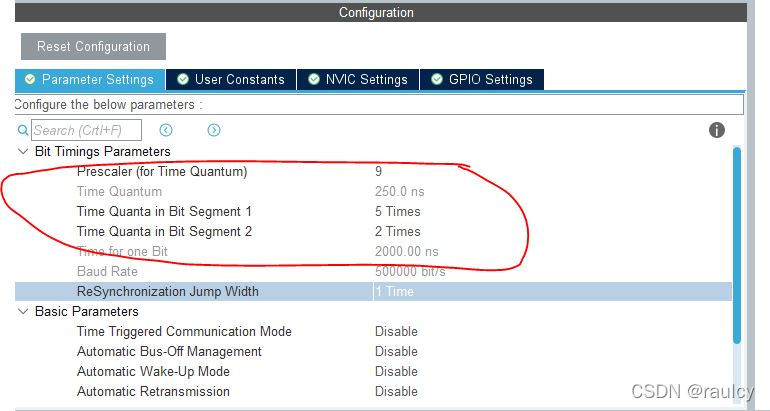Collapse the Bit Timings Parameters section
770x411 pixels.
coord(23,151)
